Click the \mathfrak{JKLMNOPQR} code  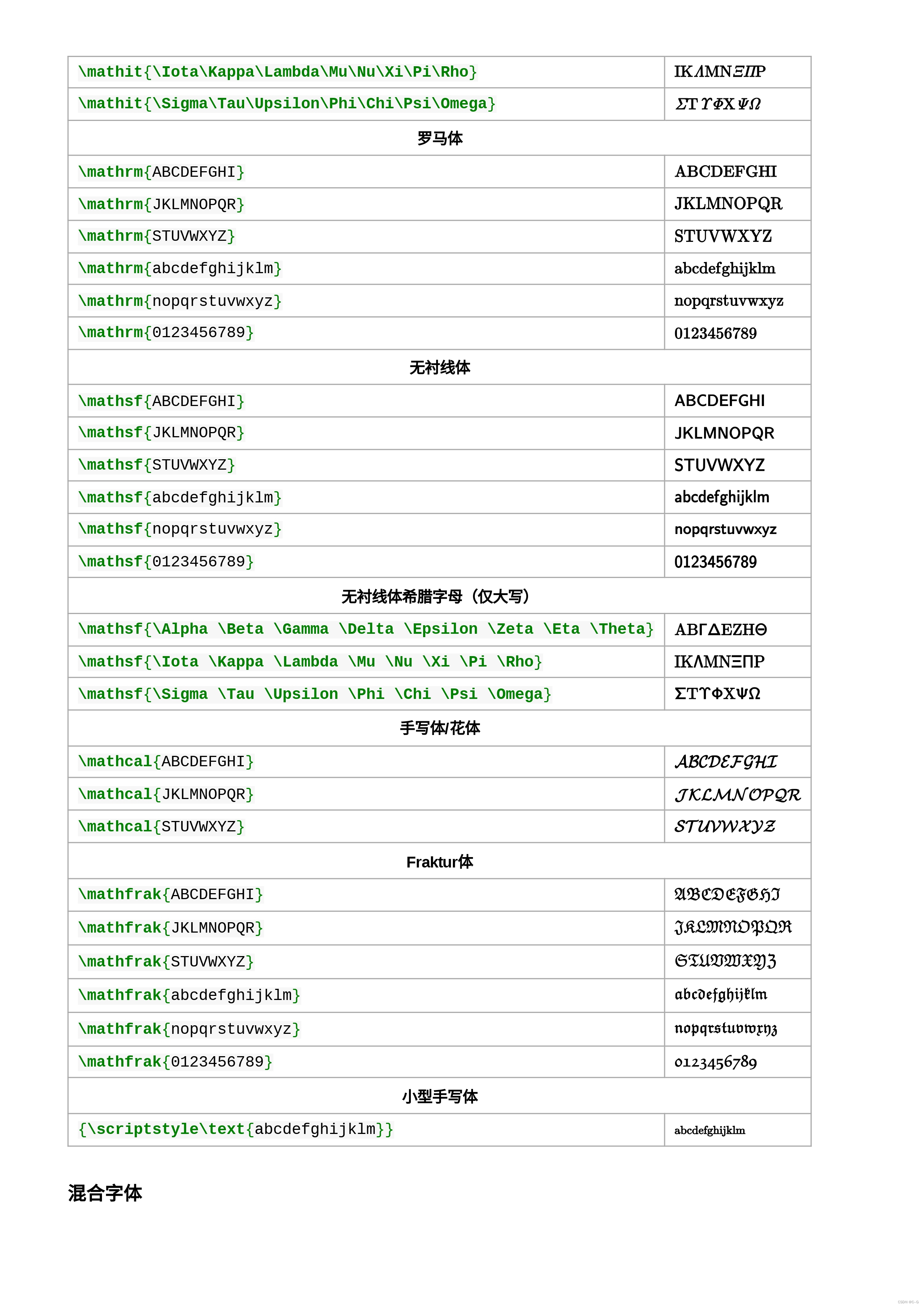coord(171,928)
